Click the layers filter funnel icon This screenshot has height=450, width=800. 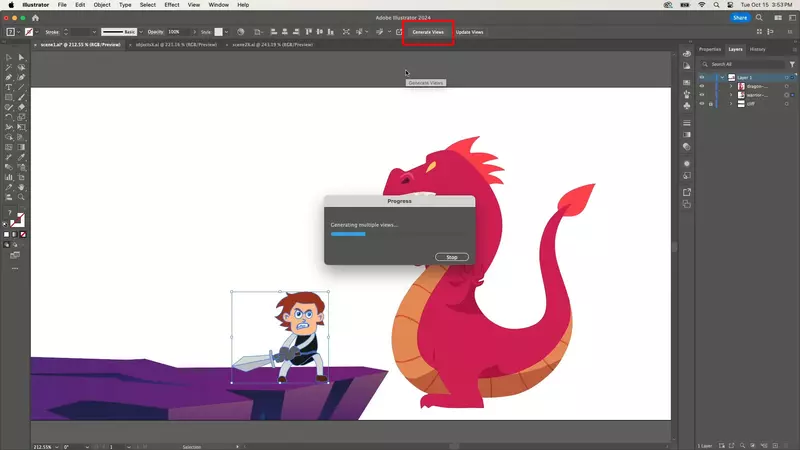click(x=792, y=64)
